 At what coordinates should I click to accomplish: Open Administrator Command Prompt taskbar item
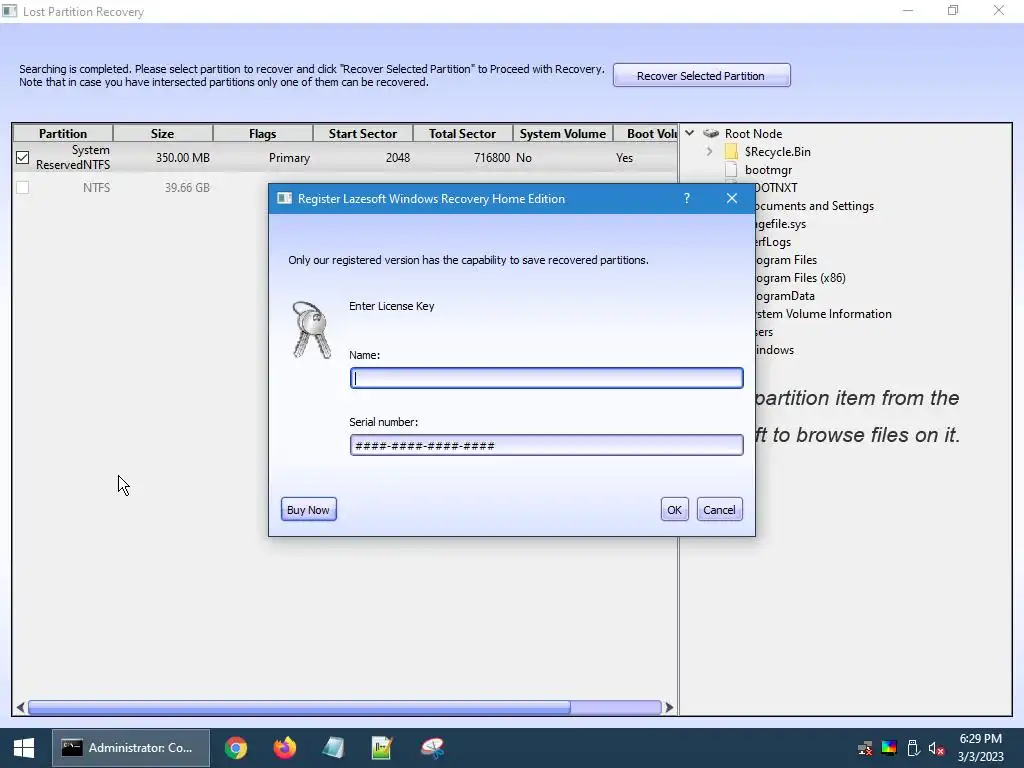[131, 748]
